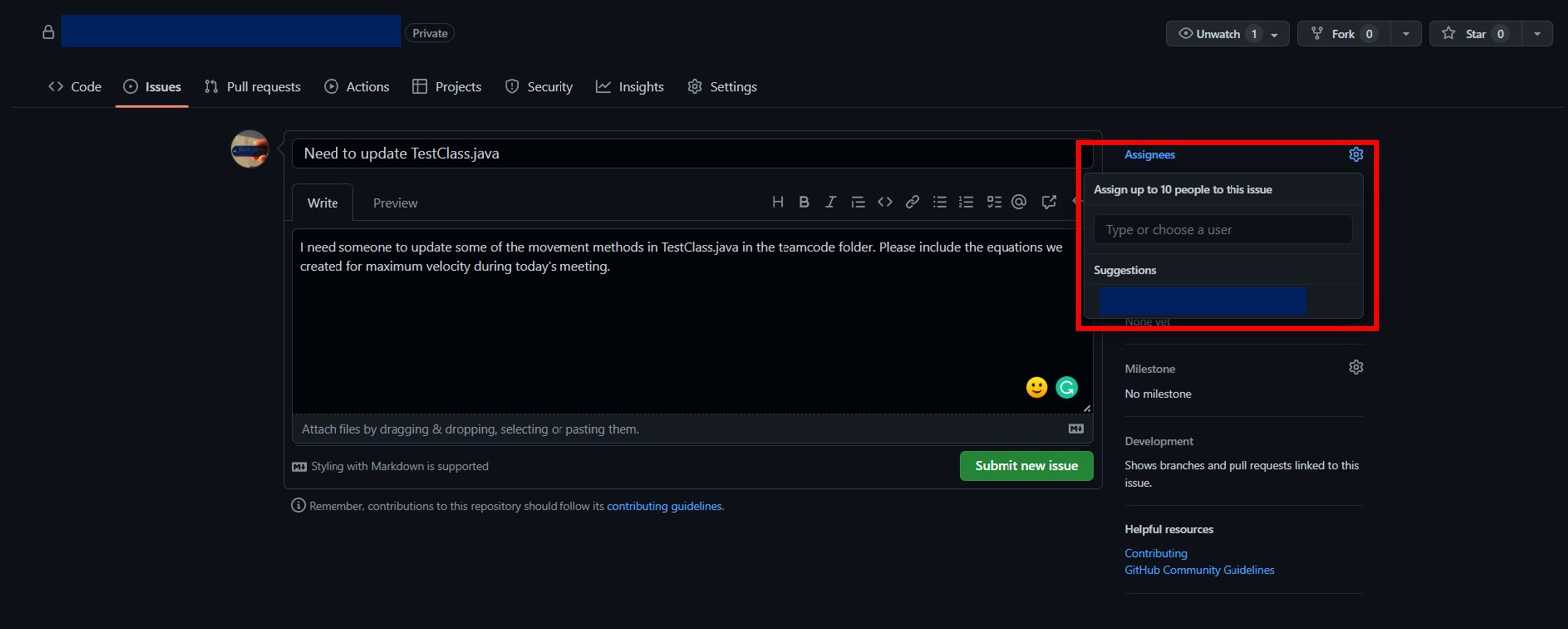The height and width of the screenshot is (629, 1568).
Task: Click the 'Suggestions' label in popup
Action: (1125, 270)
